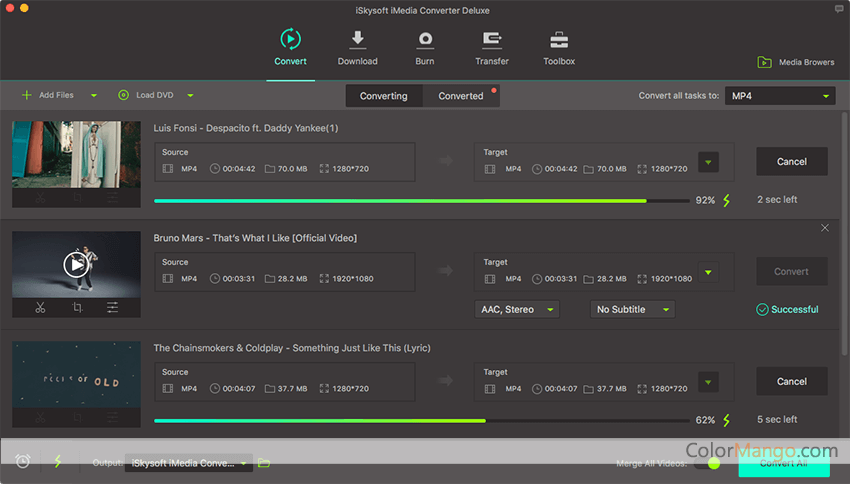Open the Burn disc section
This screenshot has width=850, height=484.
coord(425,40)
